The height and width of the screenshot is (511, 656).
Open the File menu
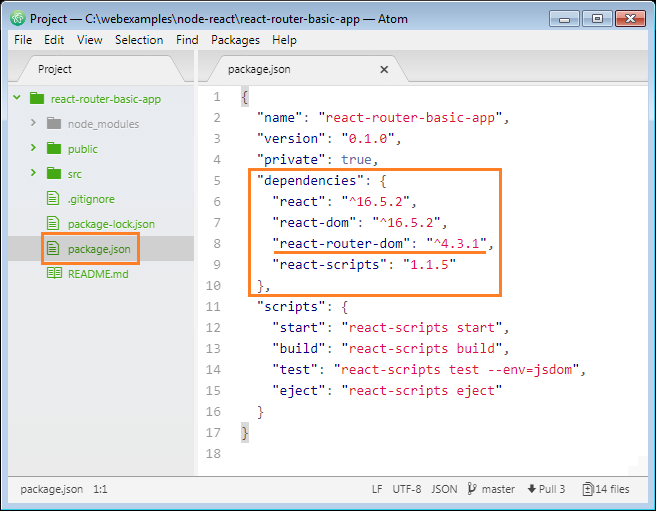(23, 40)
